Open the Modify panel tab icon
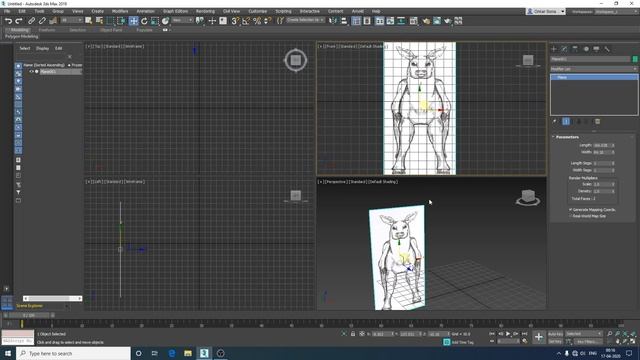640x360 pixels. click(564, 49)
